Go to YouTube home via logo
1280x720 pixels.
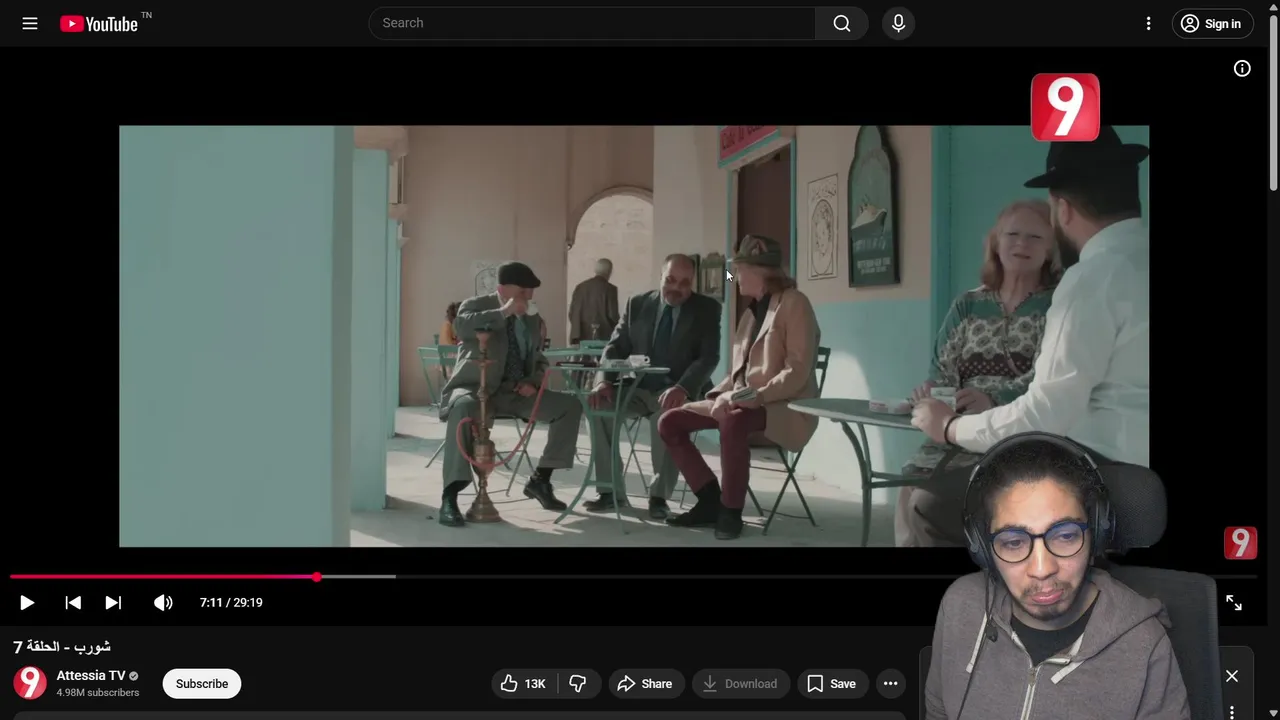99,23
